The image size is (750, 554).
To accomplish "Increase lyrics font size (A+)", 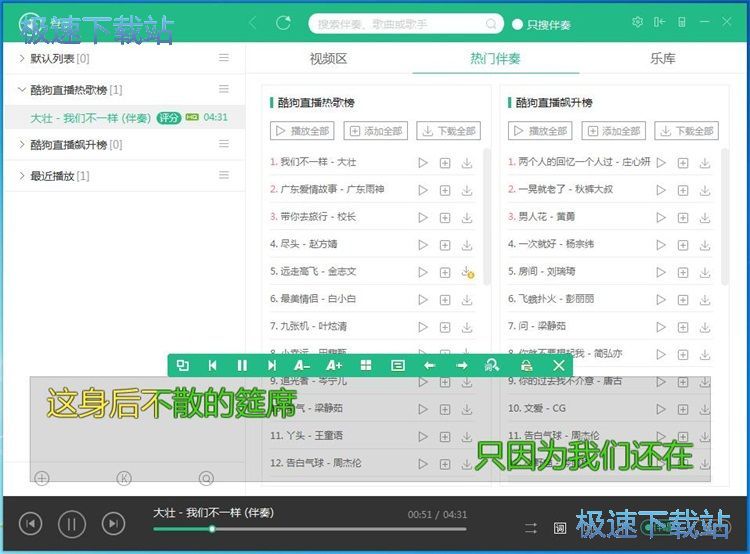I will pos(334,366).
